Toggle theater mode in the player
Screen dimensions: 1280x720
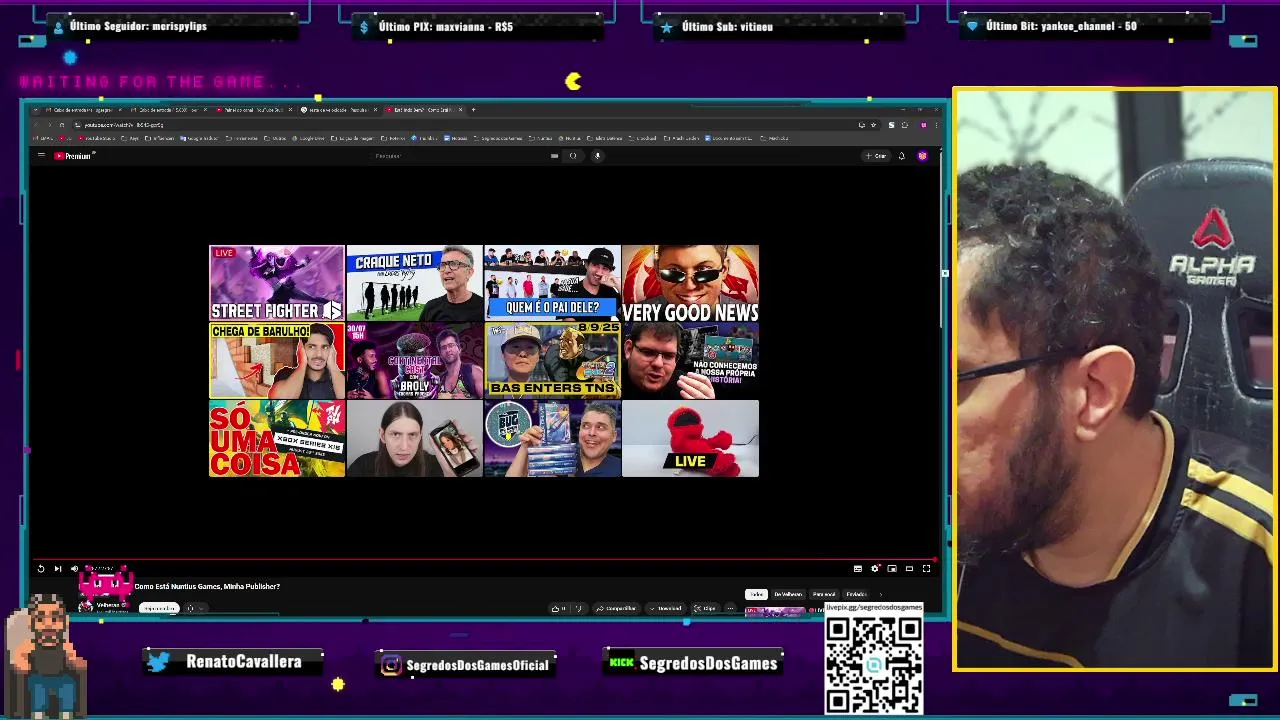pos(909,568)
